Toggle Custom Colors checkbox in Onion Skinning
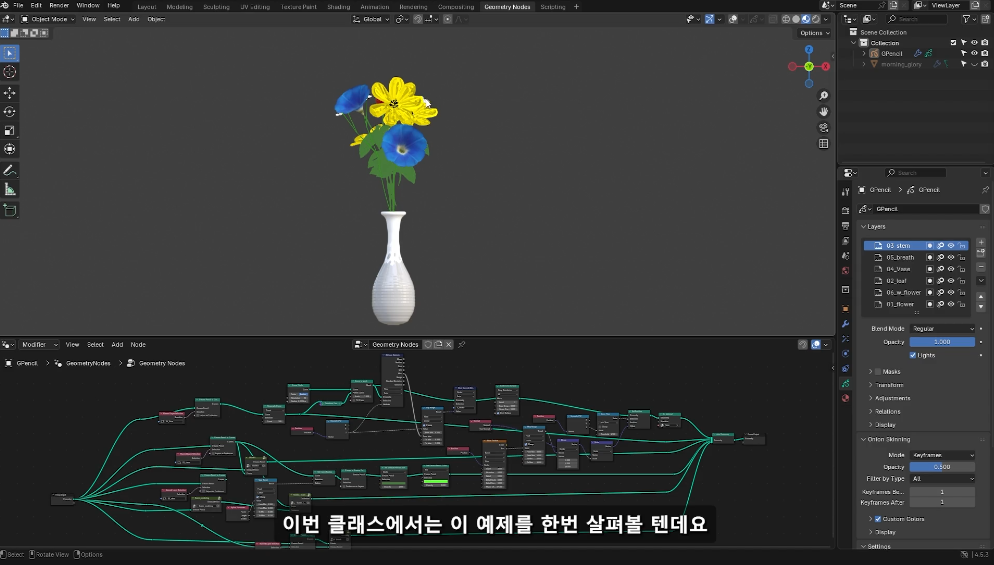This screenshot has height=565, width=994. pyautogui.click(x=878, y=519)
